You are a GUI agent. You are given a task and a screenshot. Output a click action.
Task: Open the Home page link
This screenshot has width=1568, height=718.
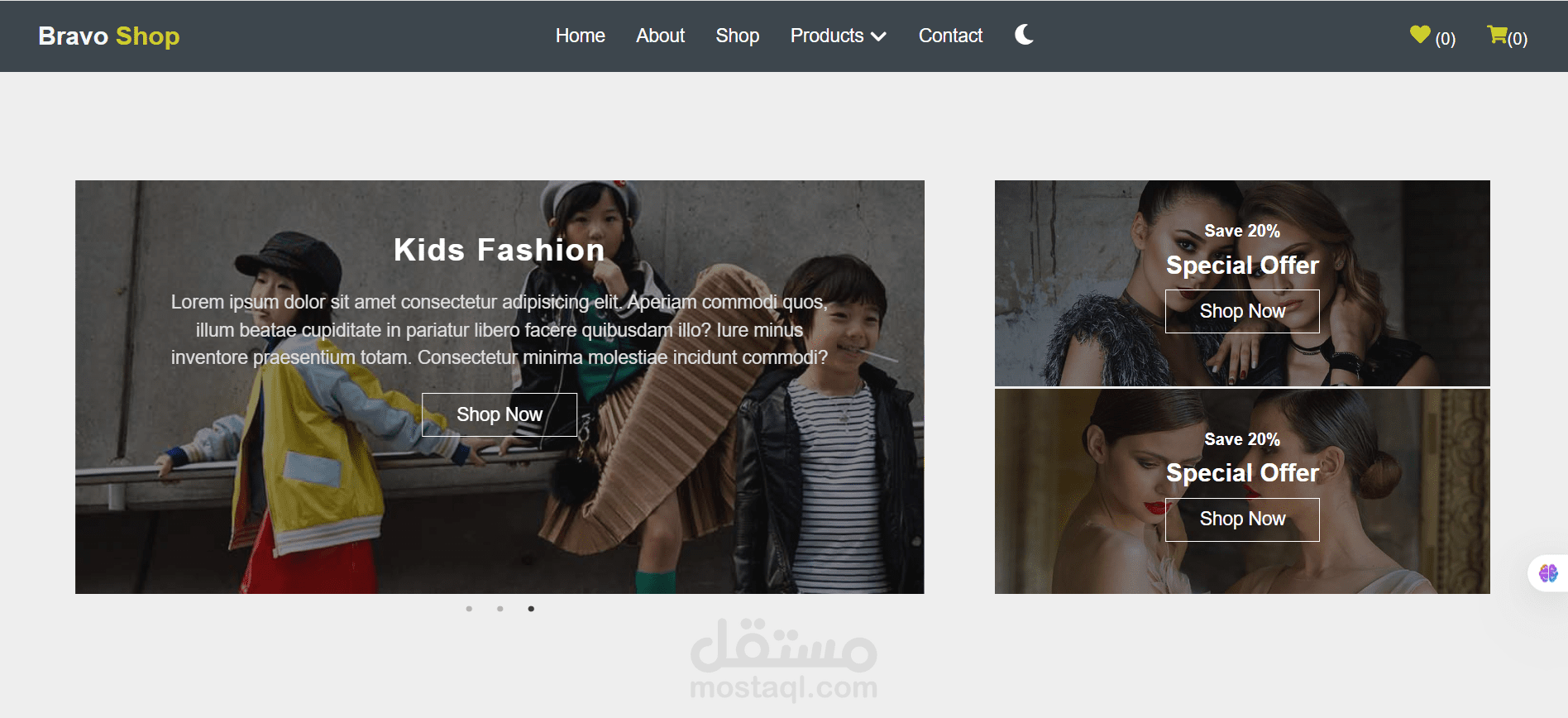coord(581,36)
